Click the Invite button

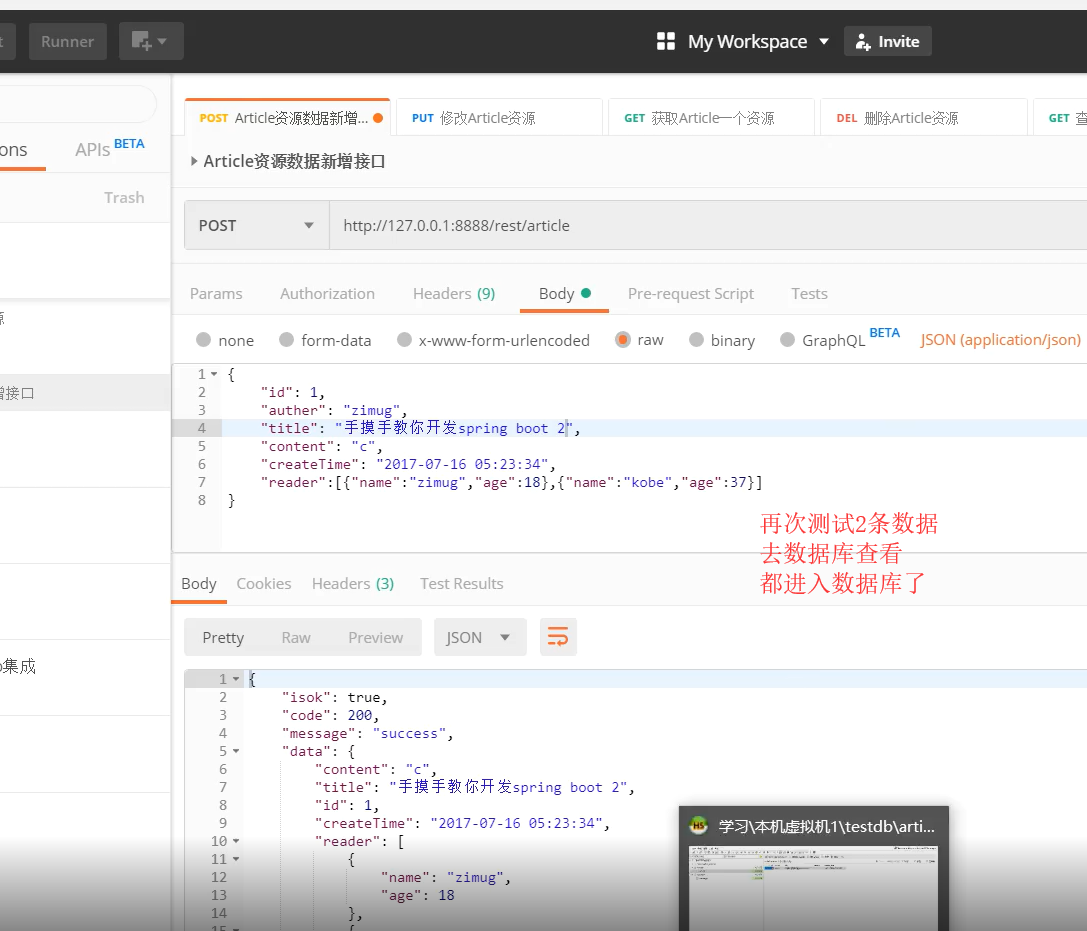(887, 42)
